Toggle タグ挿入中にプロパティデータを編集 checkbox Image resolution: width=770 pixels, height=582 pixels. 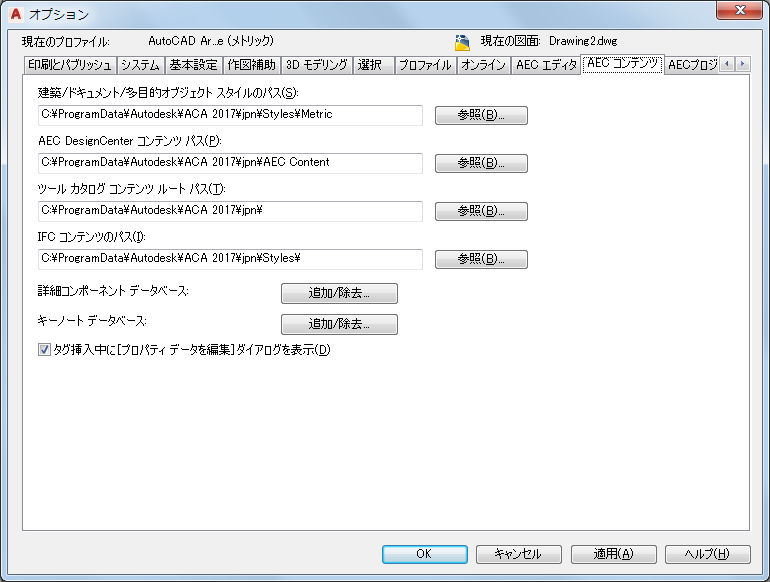[x=44, y=350]
